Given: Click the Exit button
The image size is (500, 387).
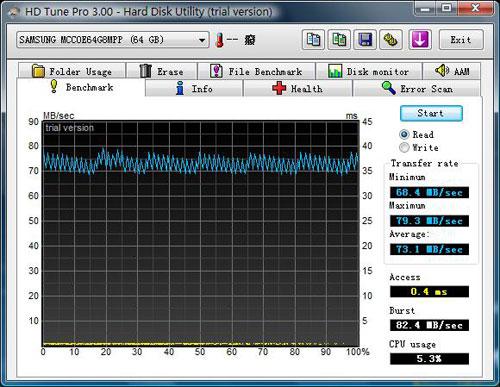Looking at the screenshot, I should [461, 40].
